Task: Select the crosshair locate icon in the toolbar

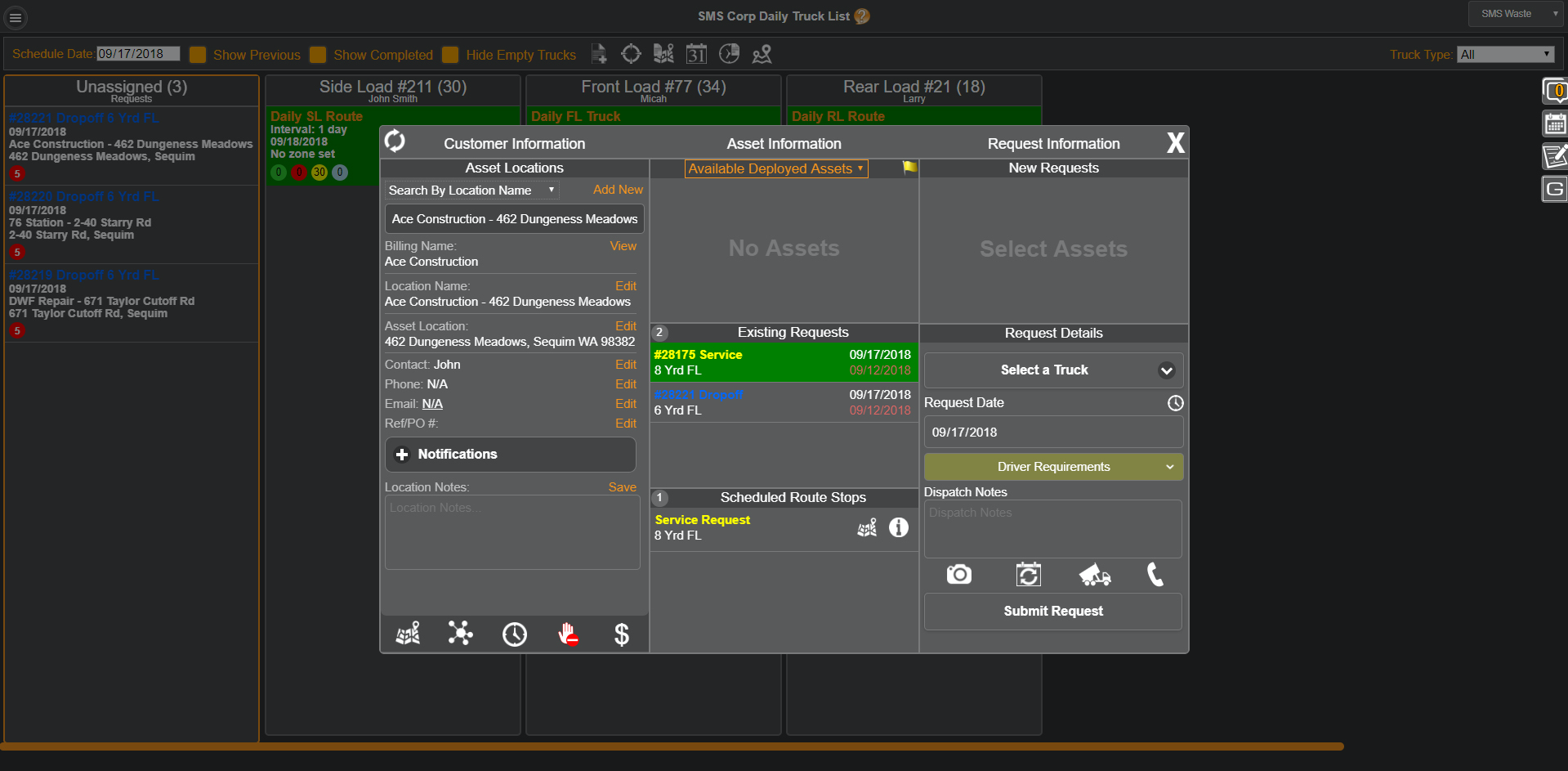Action: point(631,54)
